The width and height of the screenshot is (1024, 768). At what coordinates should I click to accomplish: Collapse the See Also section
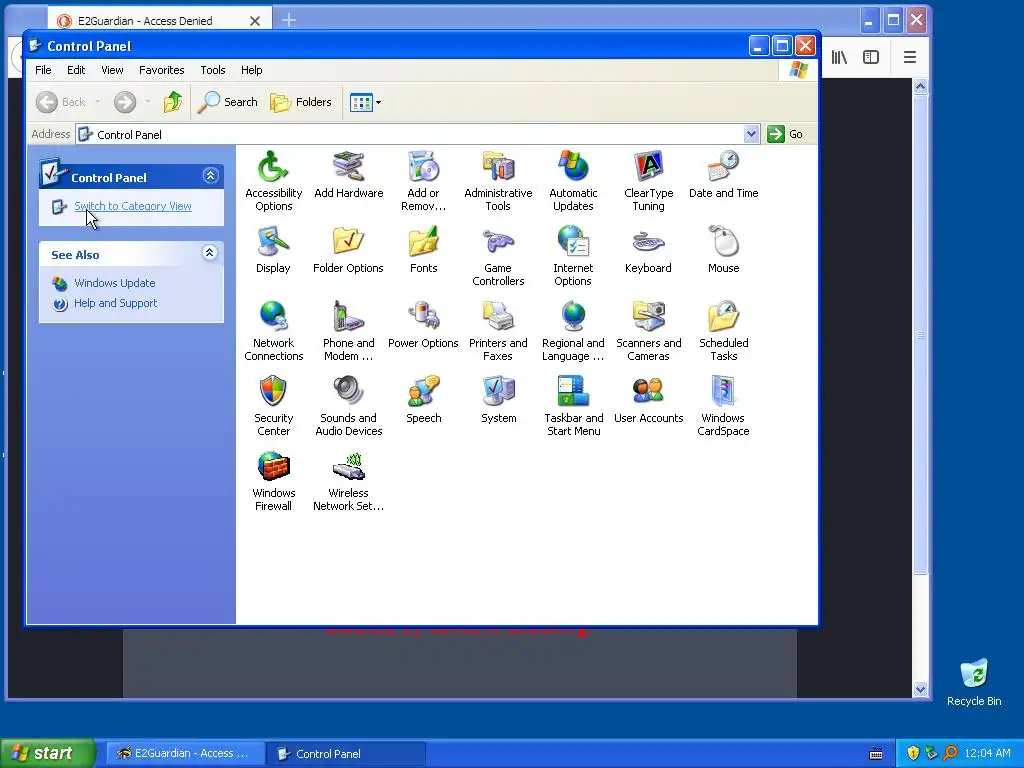210,253
